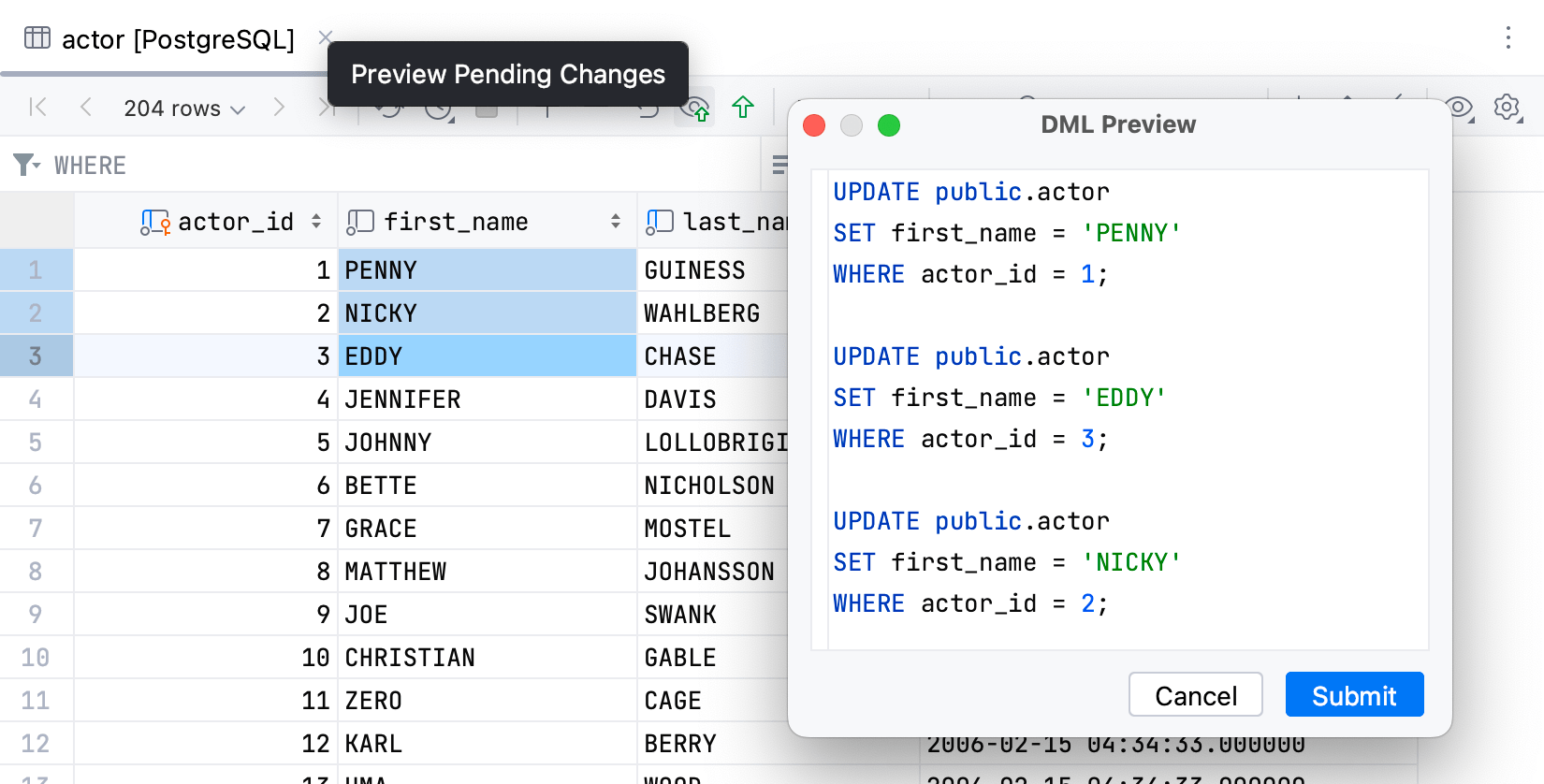Sort by the actor_id column arrows
The image size is (1544, 784).
click(x=316, y=222)
